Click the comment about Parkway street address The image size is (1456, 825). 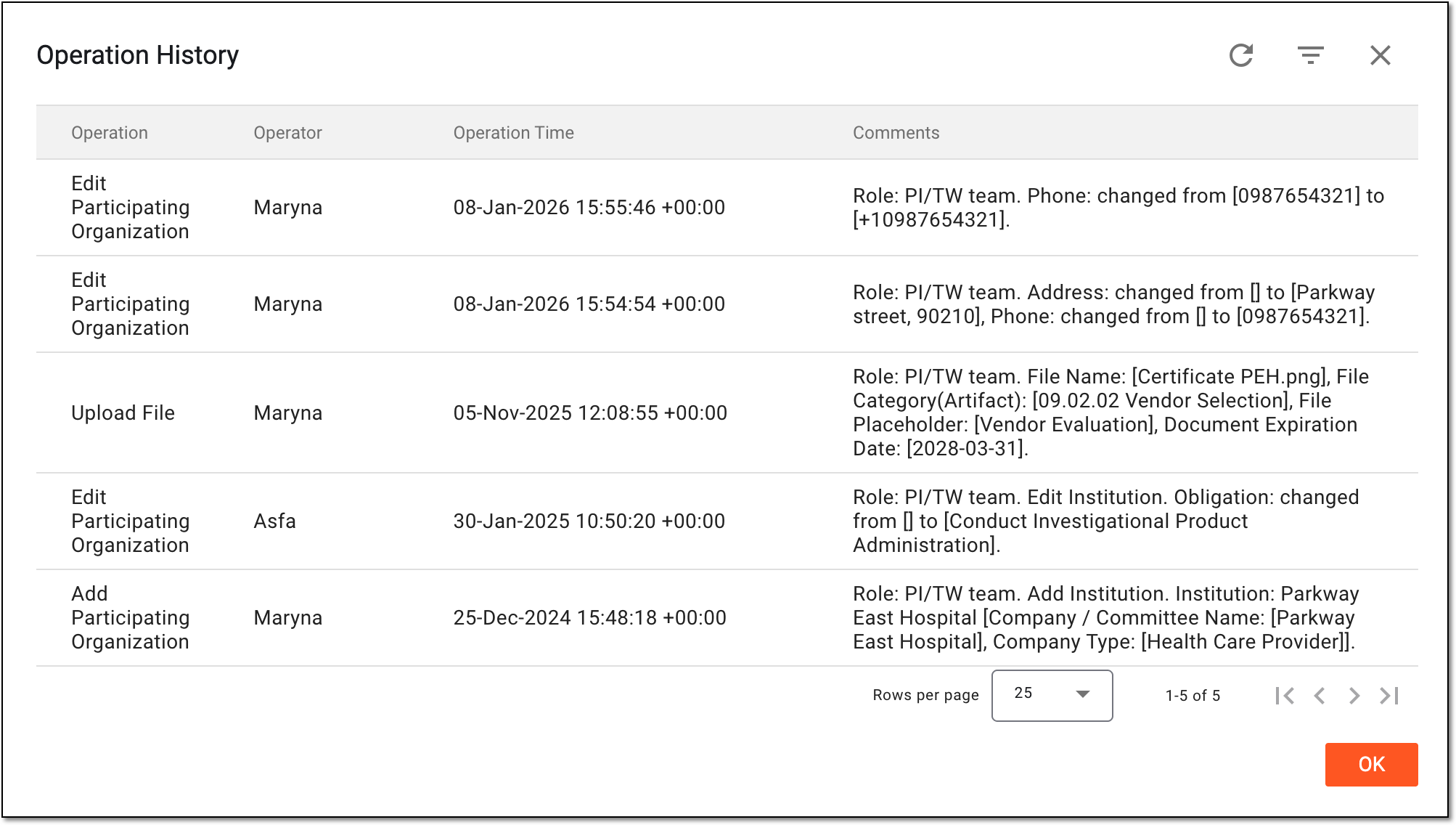tap(1114, 304)
